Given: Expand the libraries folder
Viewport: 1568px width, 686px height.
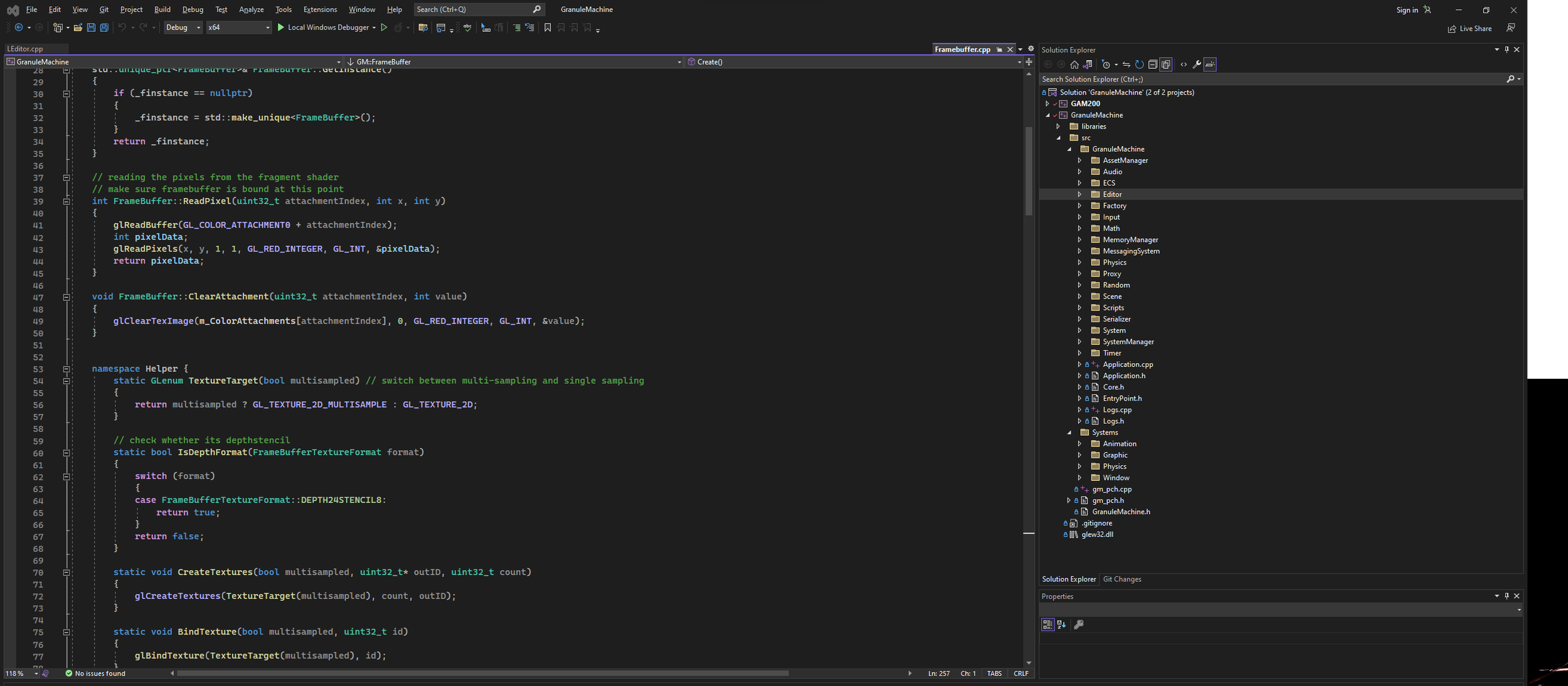Looking at the screenshot, I should click(1058, 127).
